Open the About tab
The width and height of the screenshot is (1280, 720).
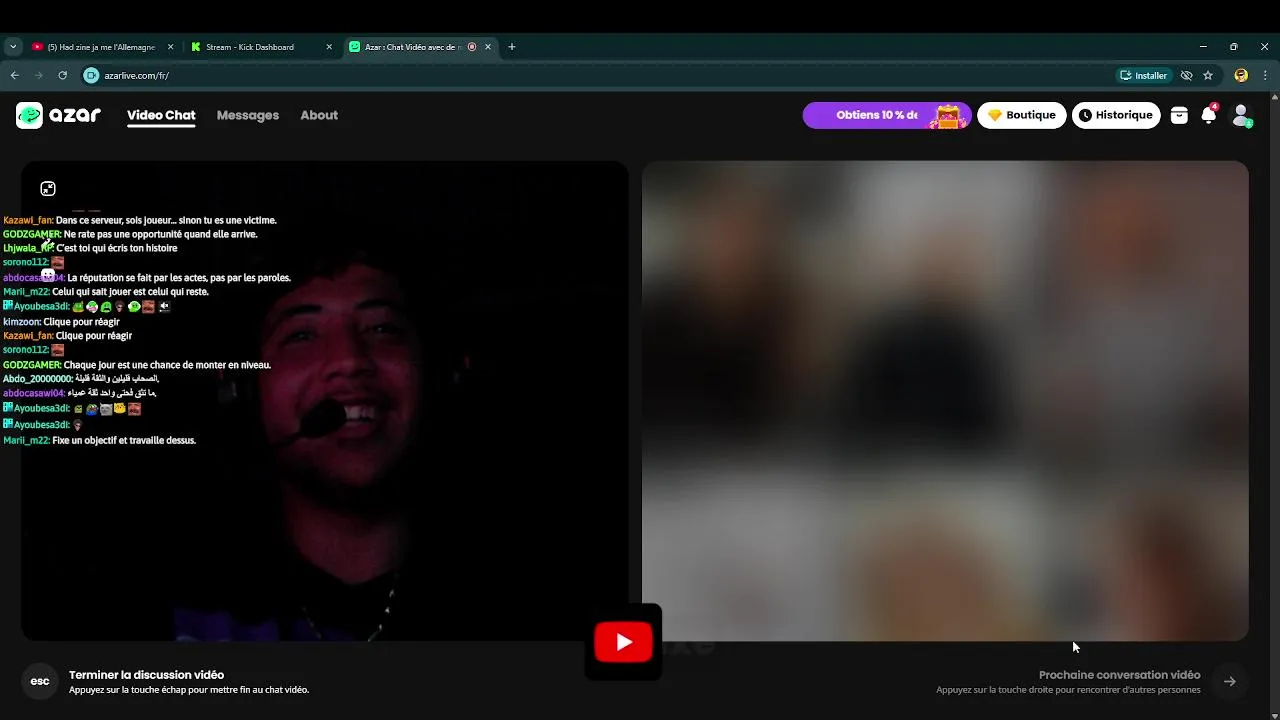(x=319, y=115)
